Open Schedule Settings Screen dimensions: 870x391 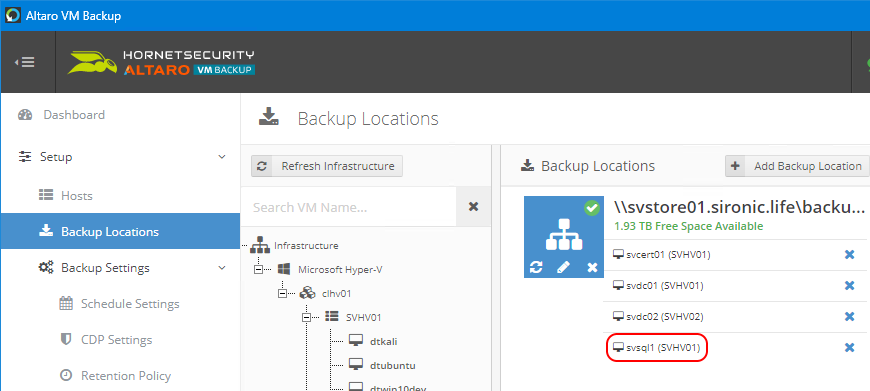click(x=130, y=304)
